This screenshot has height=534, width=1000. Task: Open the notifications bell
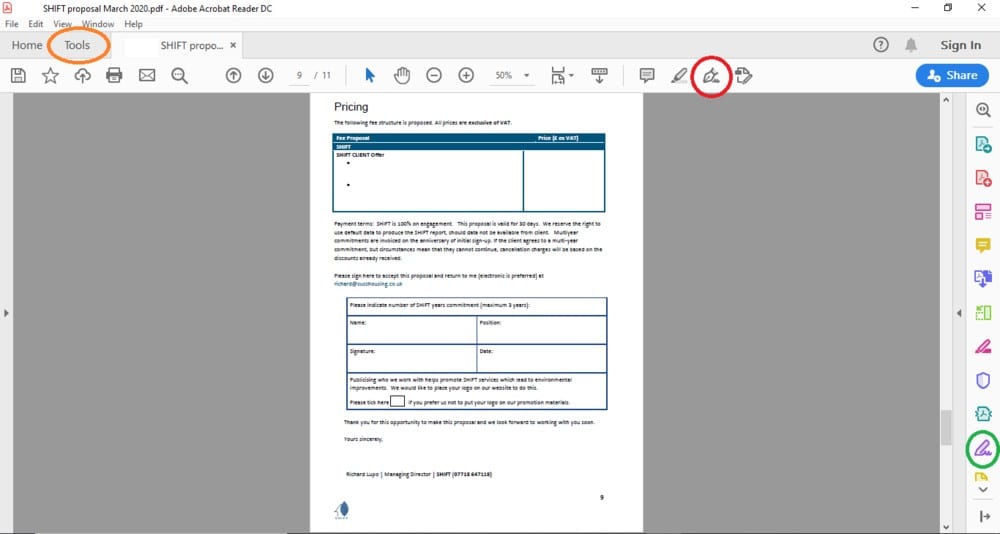point(911,45)
